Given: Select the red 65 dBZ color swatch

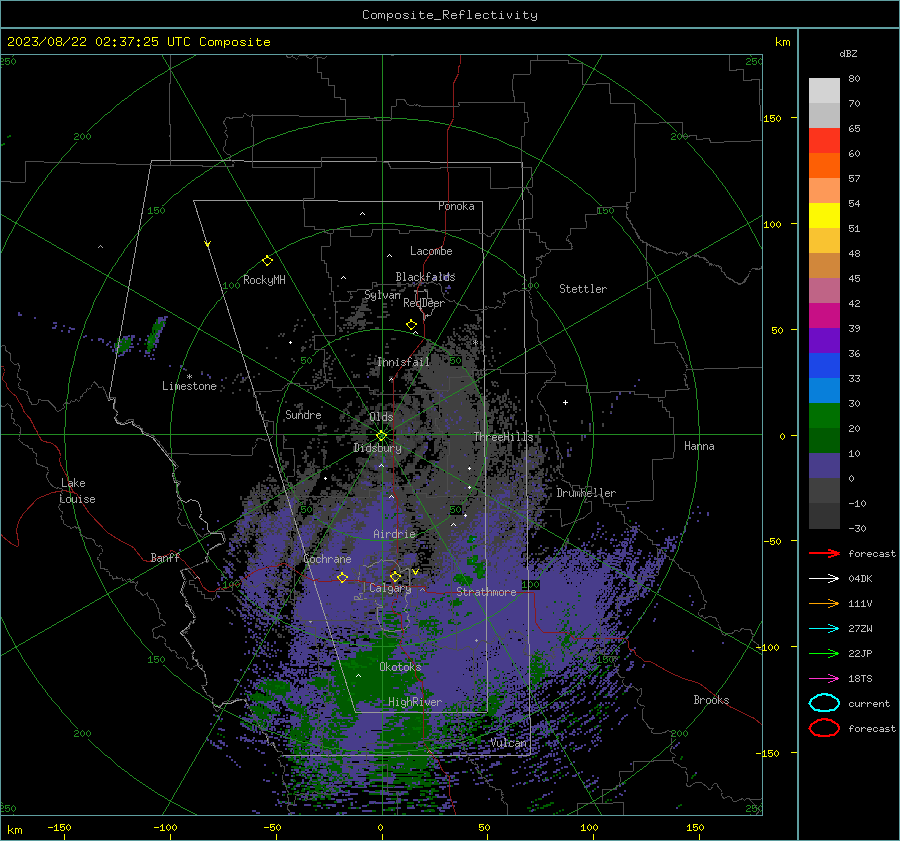Looking at the screenshot, I should pos(824,140).
